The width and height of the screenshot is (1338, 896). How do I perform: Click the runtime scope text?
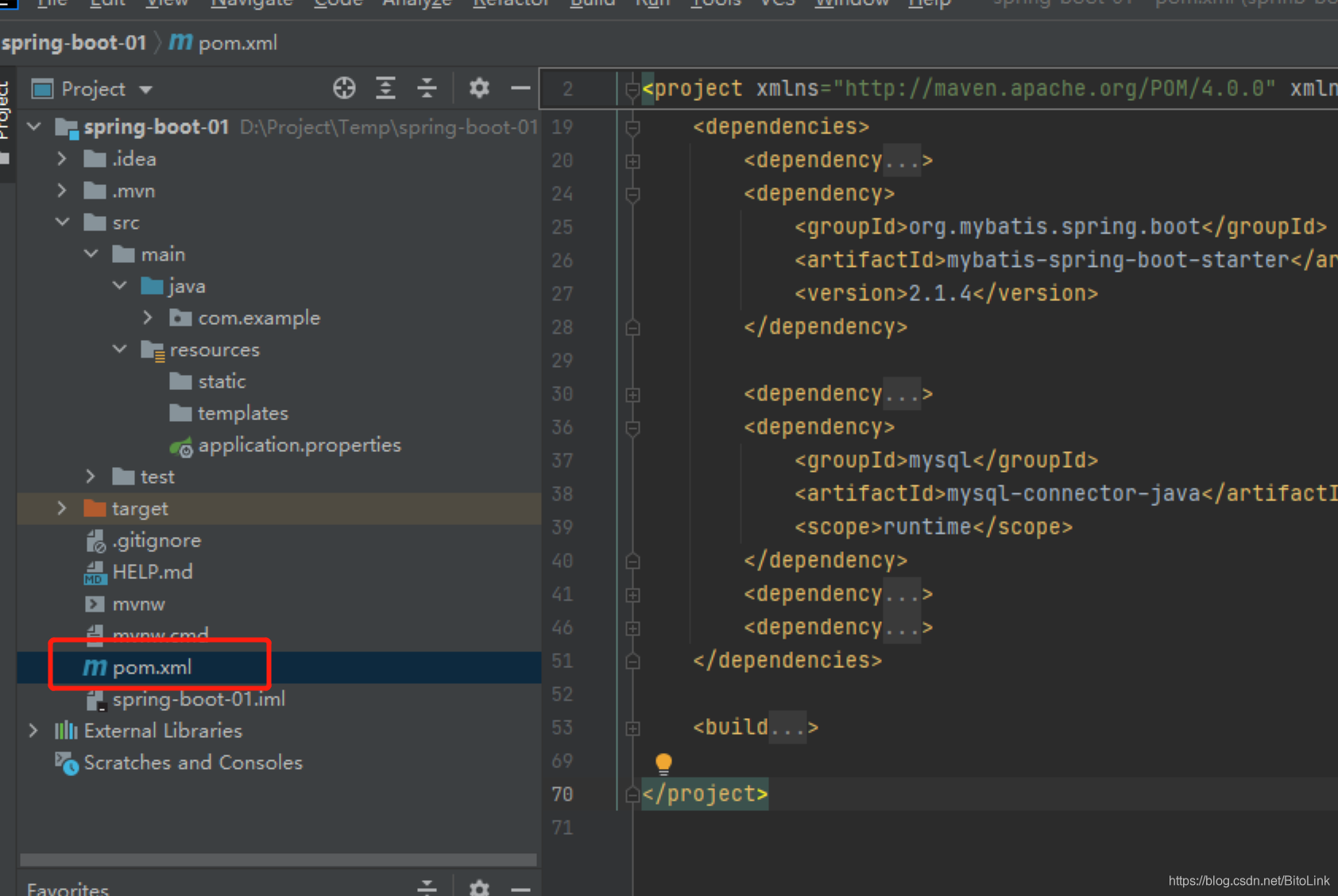tap(927, 527)
